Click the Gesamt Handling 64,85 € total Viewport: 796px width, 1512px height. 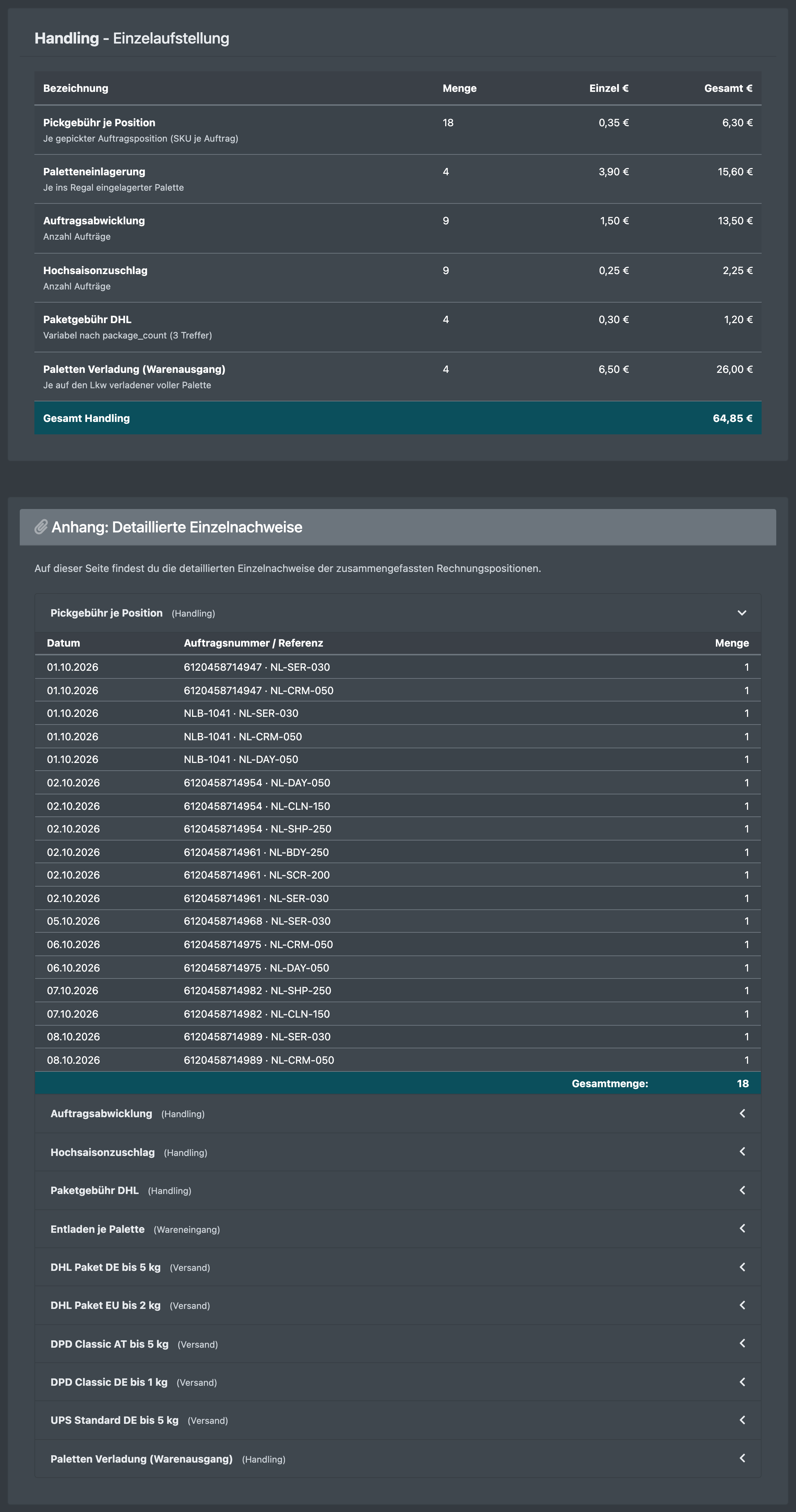[733, 419]
